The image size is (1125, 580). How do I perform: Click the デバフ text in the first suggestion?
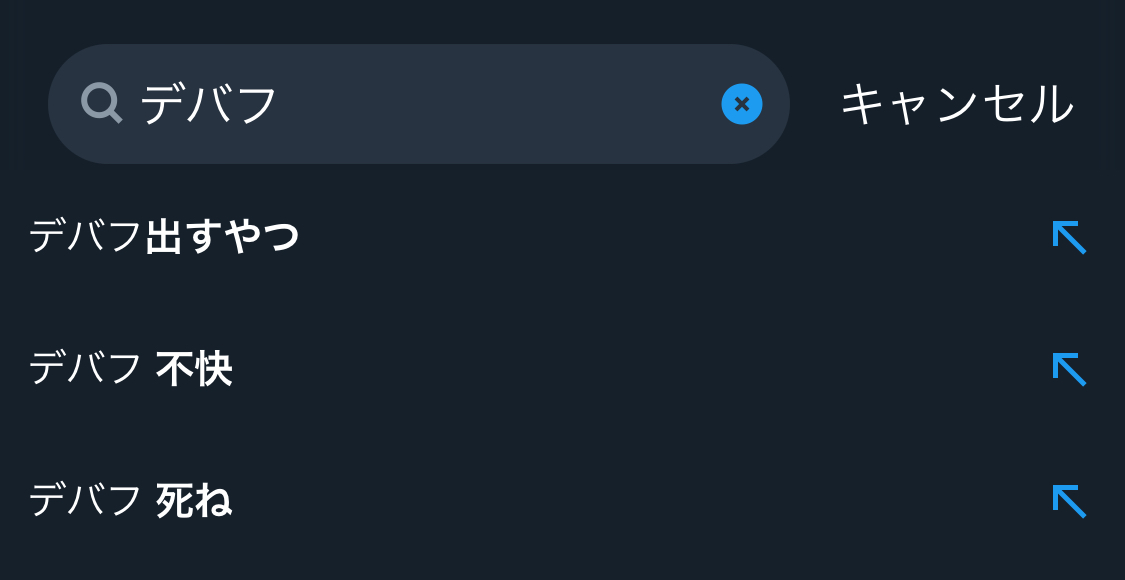(x=86, y=237)
